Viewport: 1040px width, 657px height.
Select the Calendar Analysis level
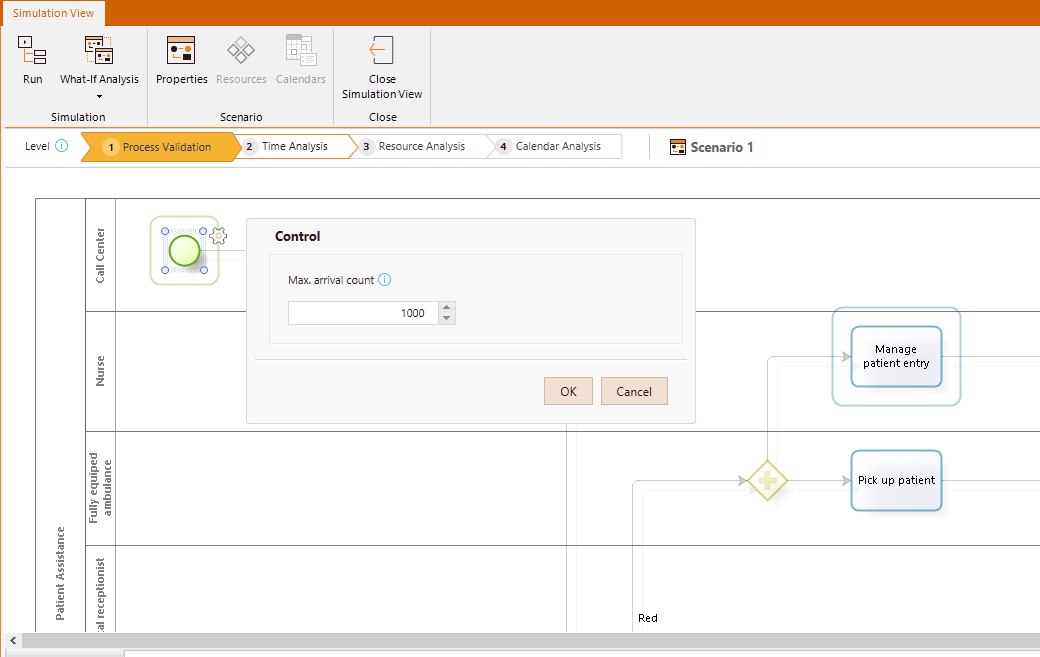[558, 147]
